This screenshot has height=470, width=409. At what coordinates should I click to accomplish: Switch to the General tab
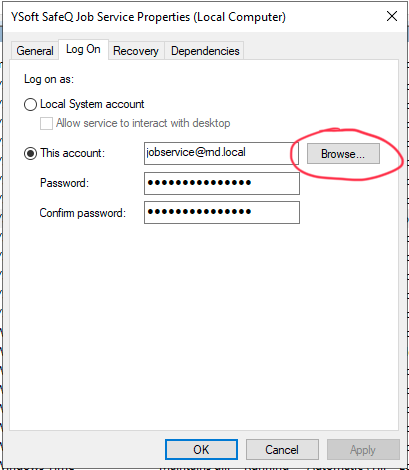click(35, 51)
